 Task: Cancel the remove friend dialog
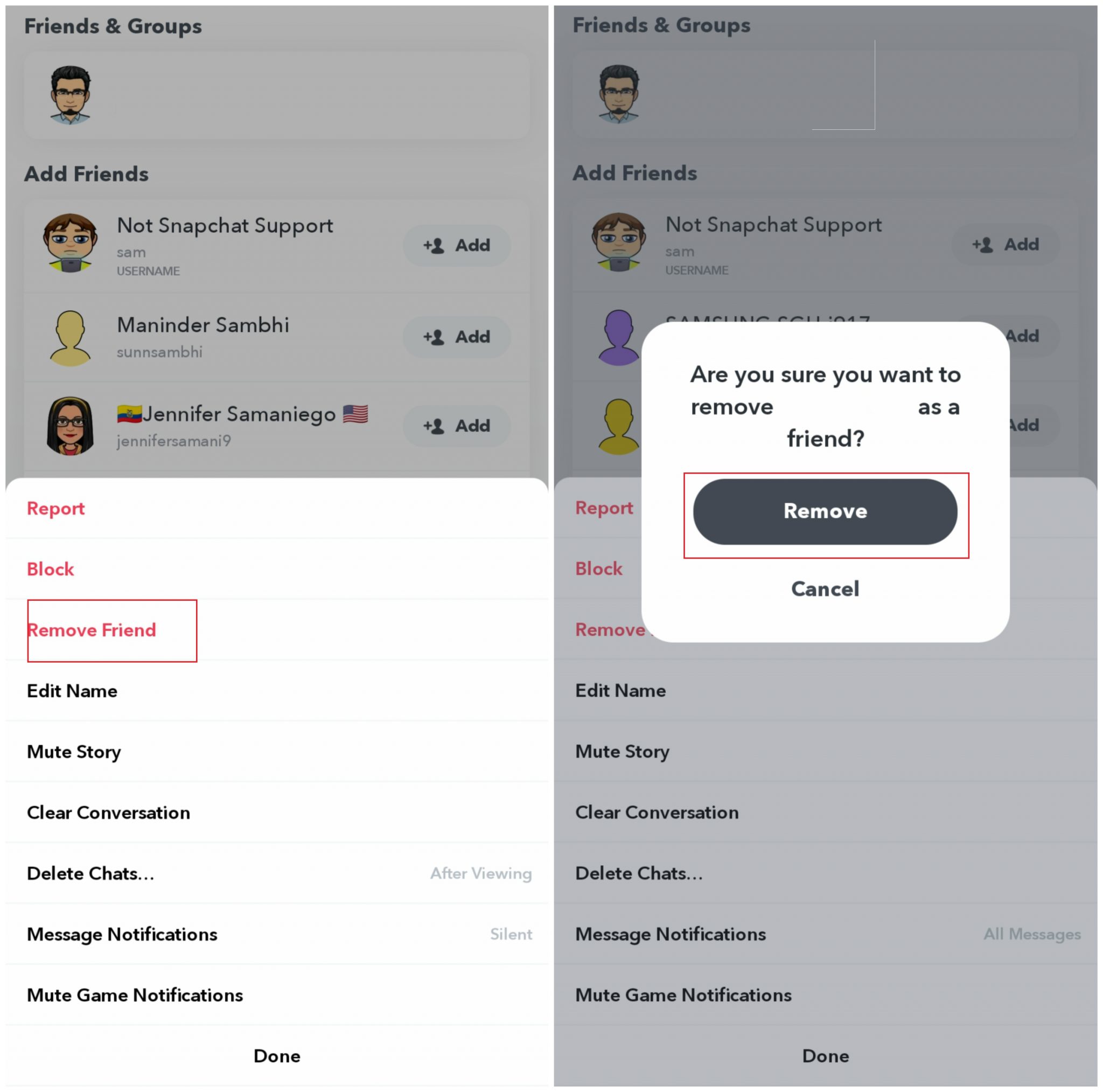point(825,589)
